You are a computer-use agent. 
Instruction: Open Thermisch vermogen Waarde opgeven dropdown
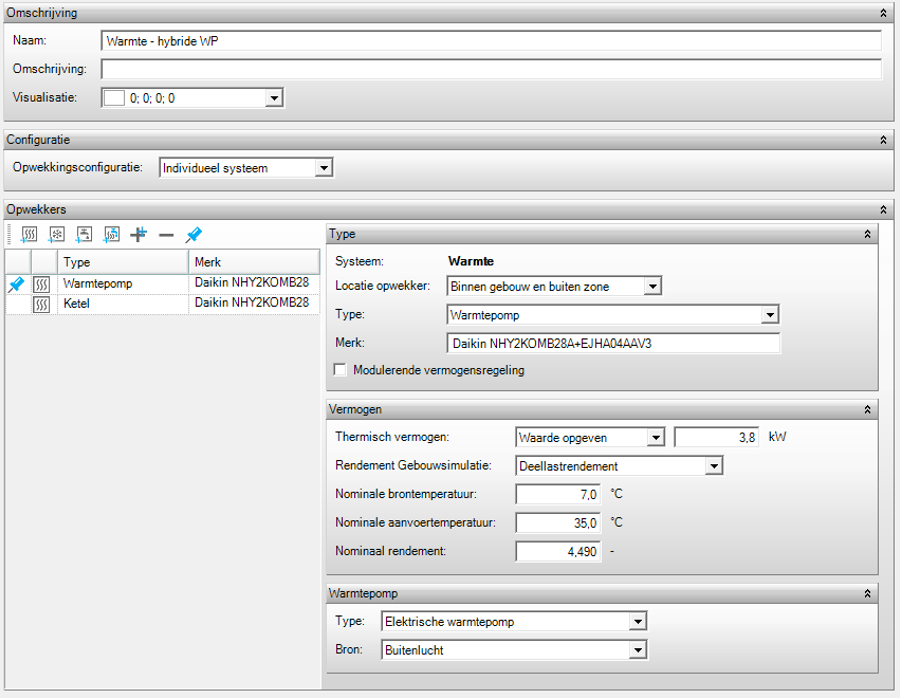(x=655, y=437)
